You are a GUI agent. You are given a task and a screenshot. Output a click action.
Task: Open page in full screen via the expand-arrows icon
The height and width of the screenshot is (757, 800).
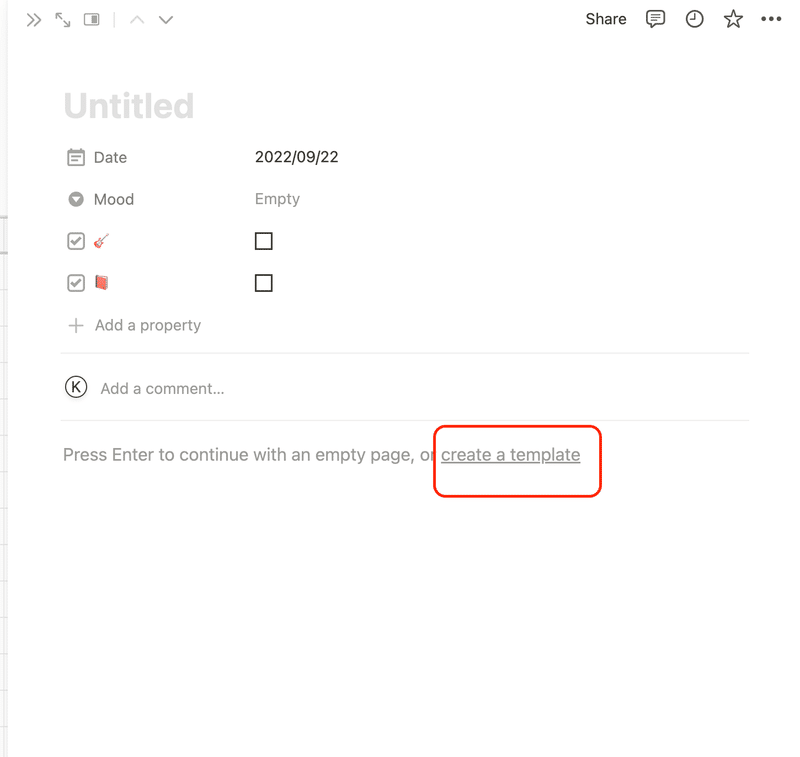click(x=63, y=20)
